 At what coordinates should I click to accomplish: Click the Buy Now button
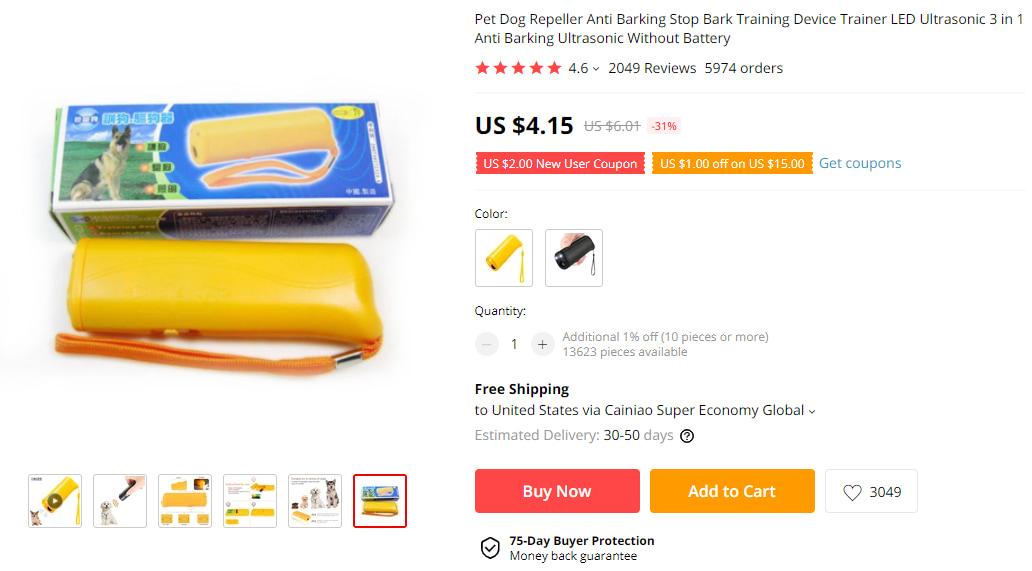[x=557, y=491]
